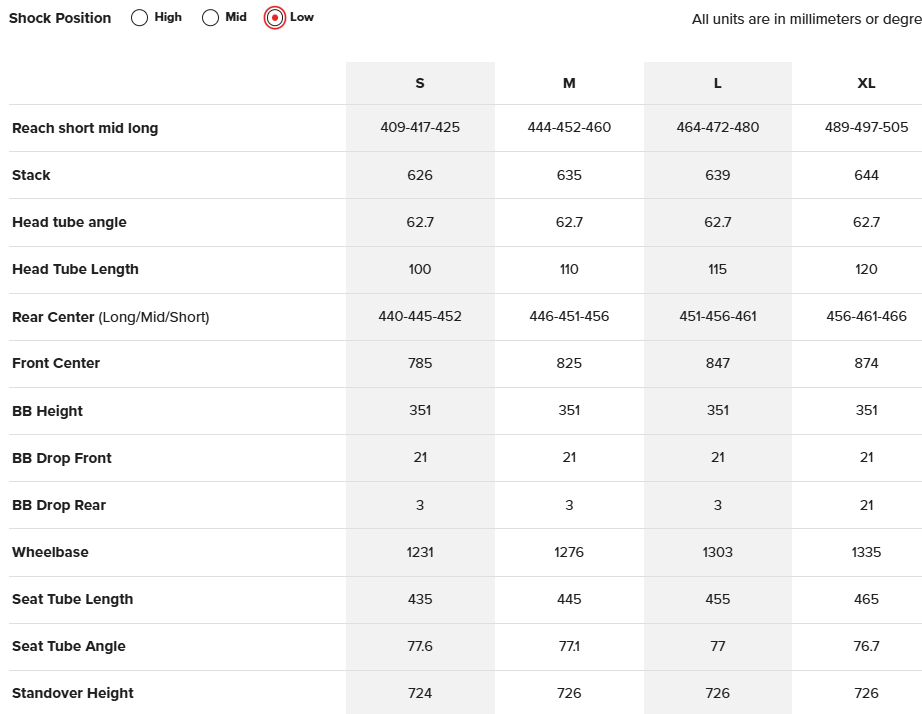Image resolution: width=922 pixels, height=714 pixels.
Task: Click the Reach short mid long row label
Action: point(85,128)
